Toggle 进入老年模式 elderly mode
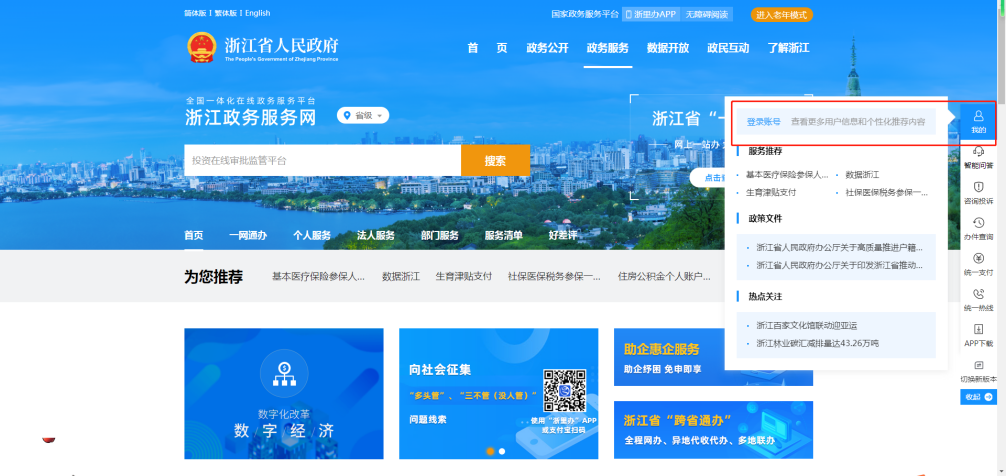 click(x=782, y=15)
